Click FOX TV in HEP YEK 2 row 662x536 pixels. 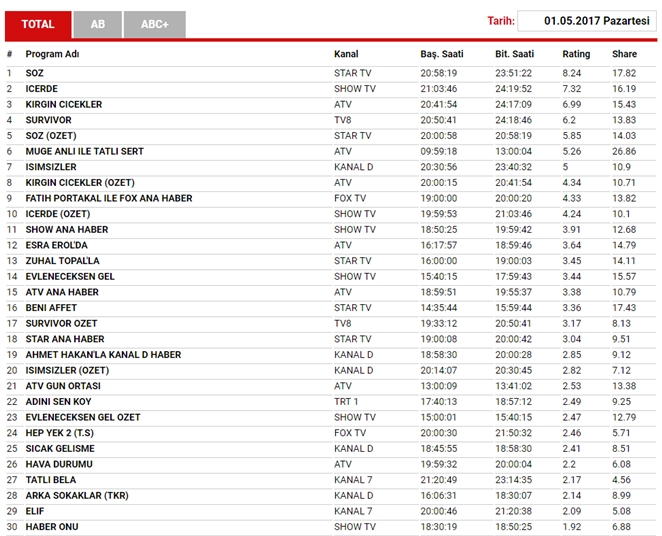350,432
